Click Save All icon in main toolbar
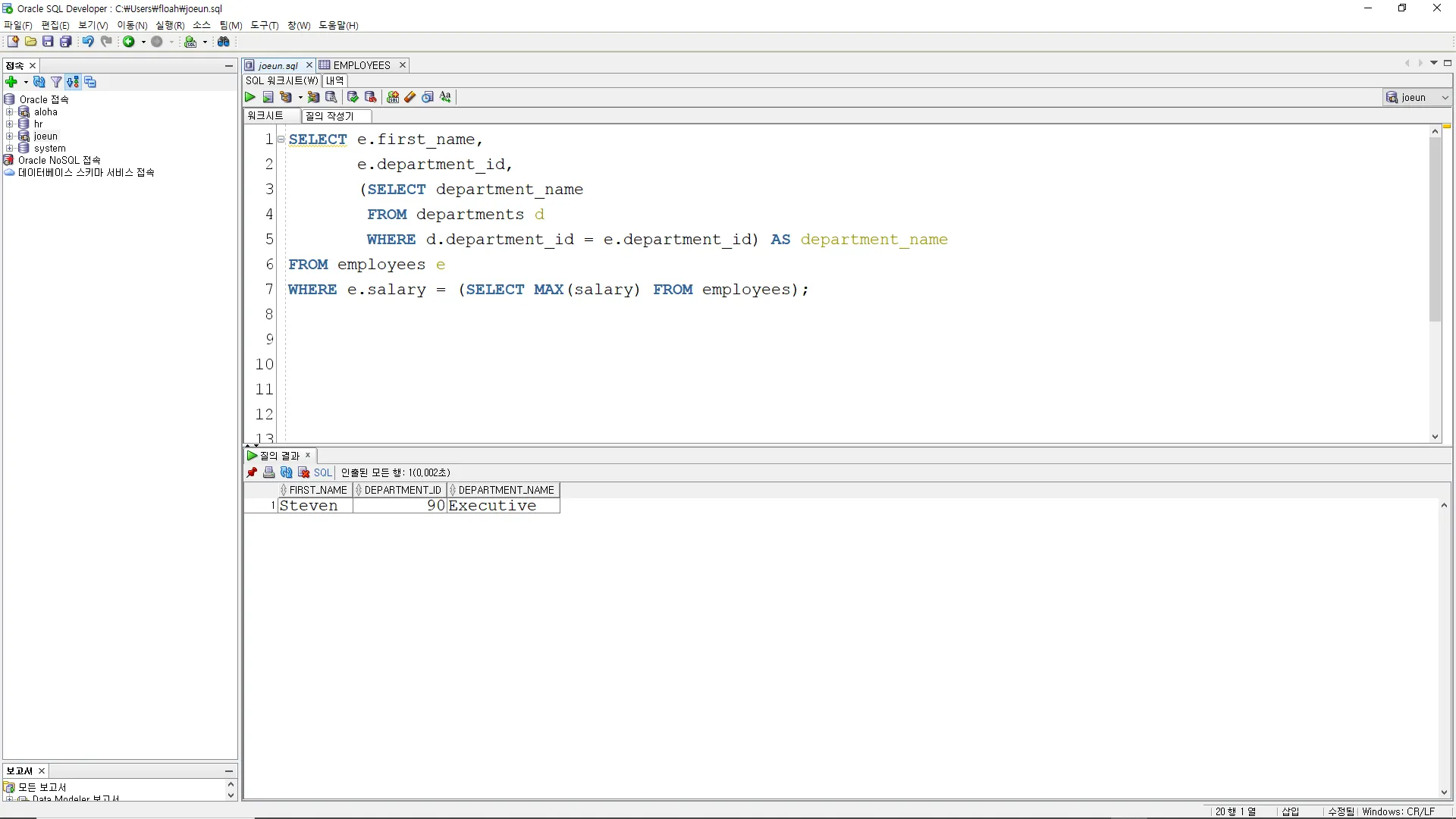Screen dimensions: 1456x819 tap(66, 42)
